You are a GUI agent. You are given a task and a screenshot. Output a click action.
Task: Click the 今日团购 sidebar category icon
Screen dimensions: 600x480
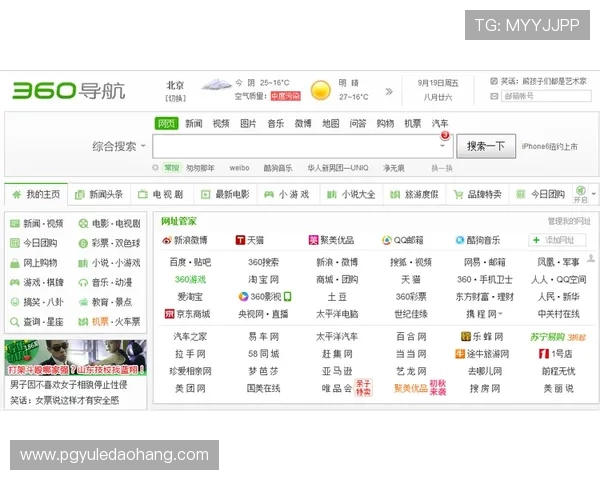point(15,243)
